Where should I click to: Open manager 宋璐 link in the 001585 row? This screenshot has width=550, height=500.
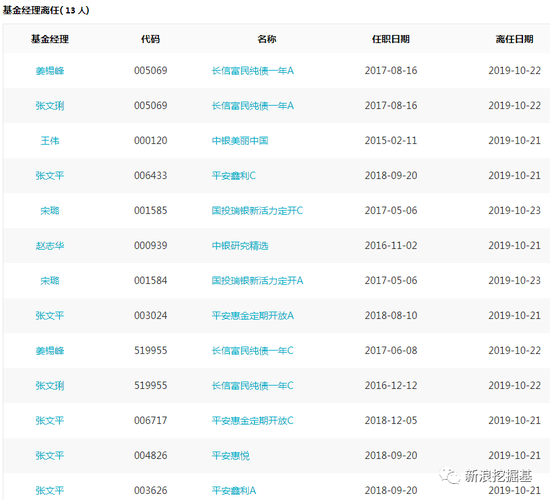[x=50, y=211]
